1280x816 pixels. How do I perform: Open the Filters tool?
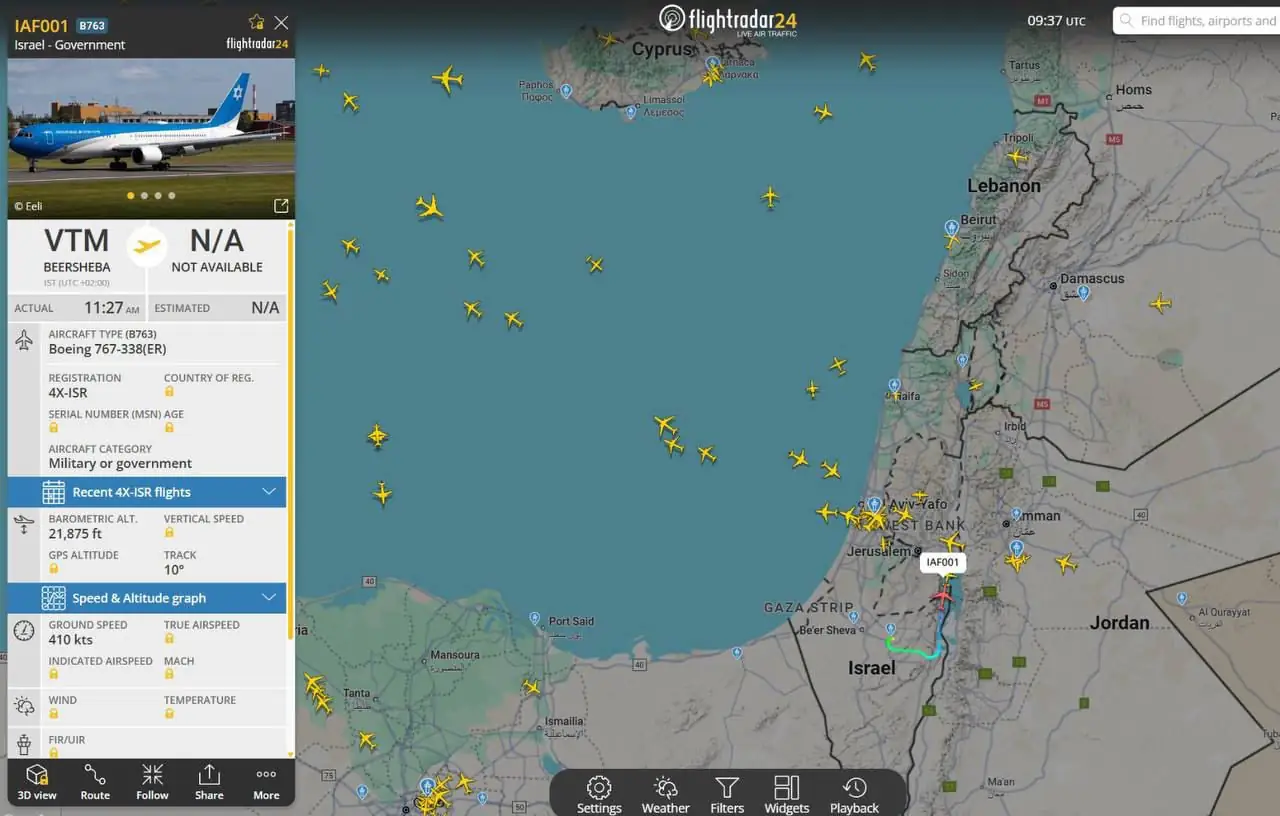727,794
